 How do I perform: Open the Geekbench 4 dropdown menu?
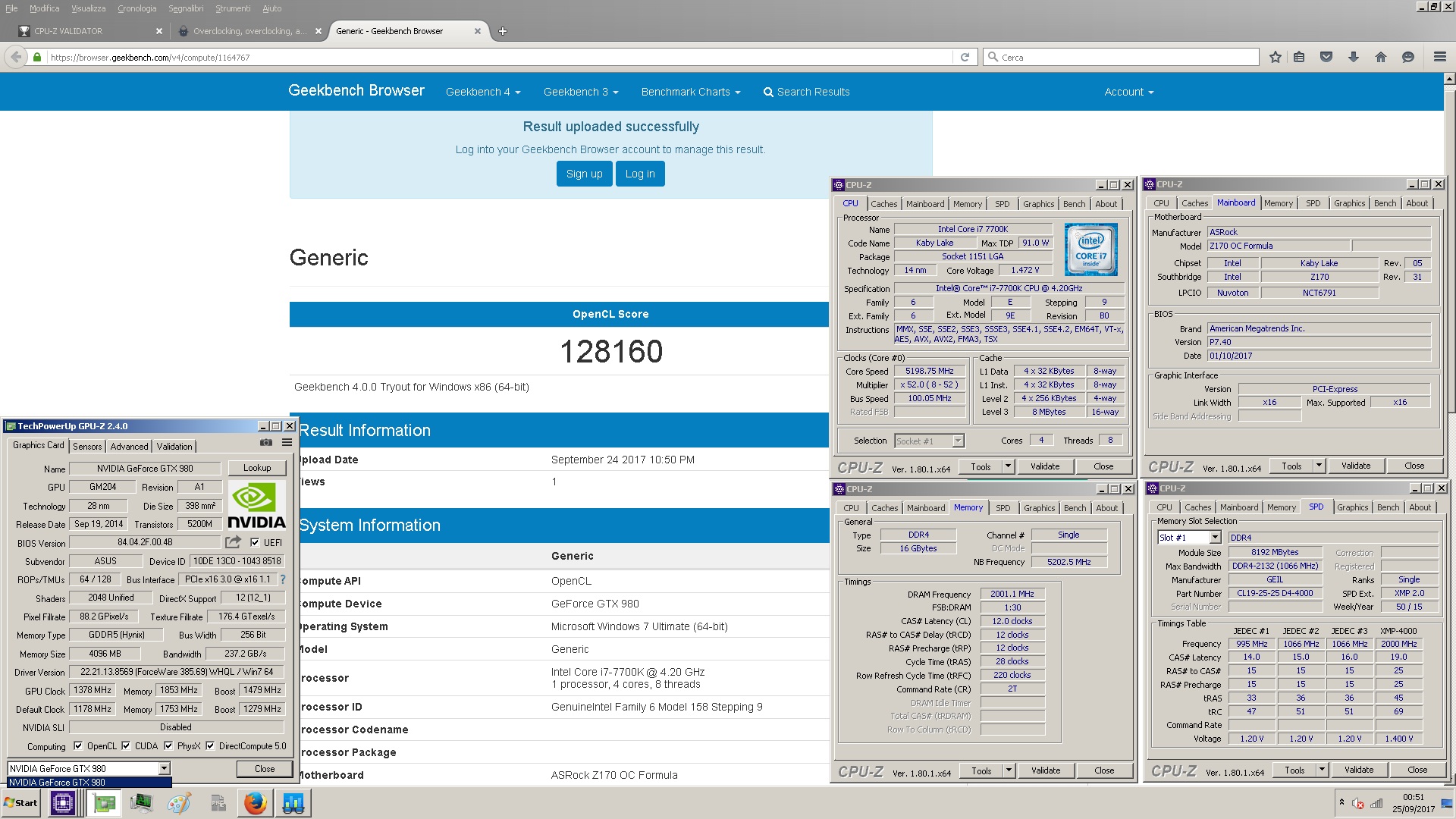click(483, 92)
